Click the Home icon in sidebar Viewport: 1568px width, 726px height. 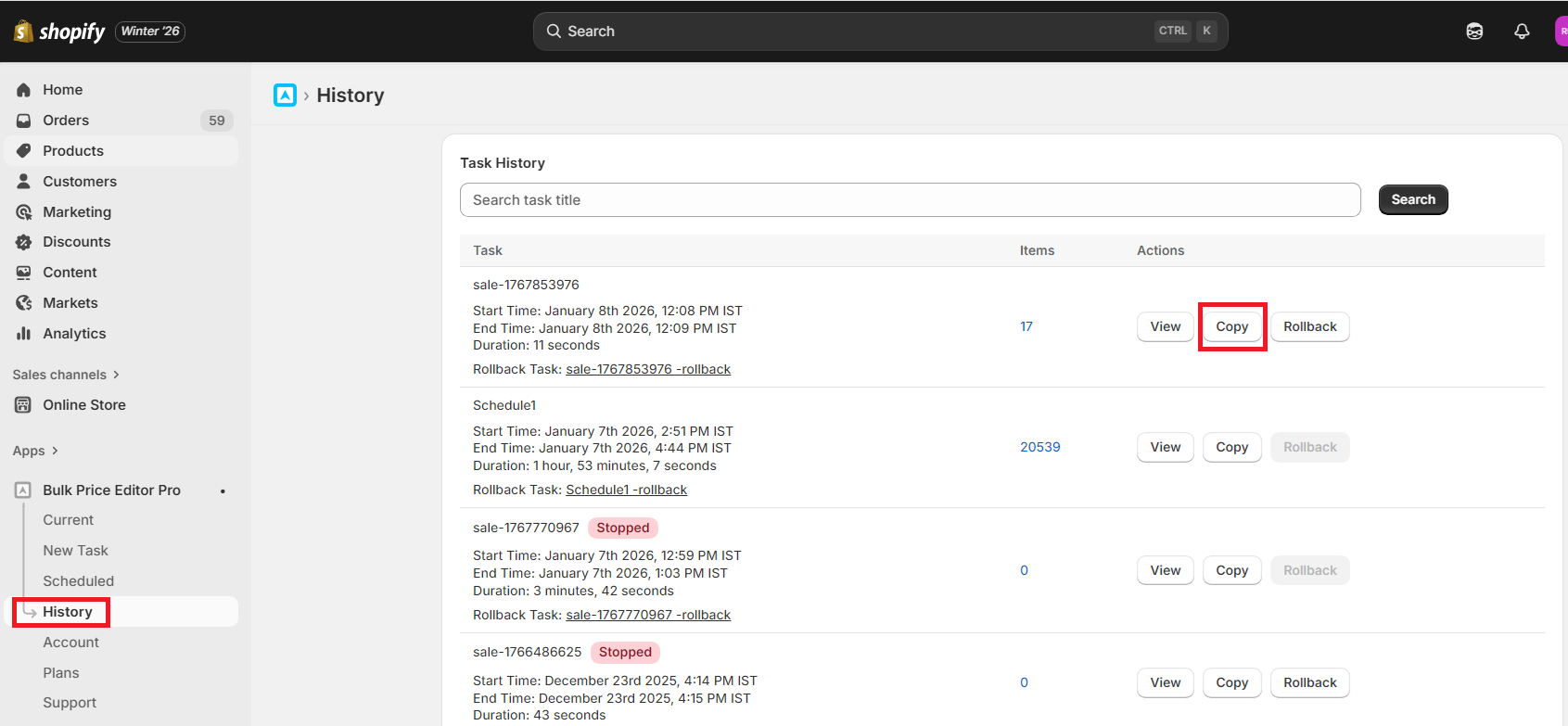click(x=24, y=90)
